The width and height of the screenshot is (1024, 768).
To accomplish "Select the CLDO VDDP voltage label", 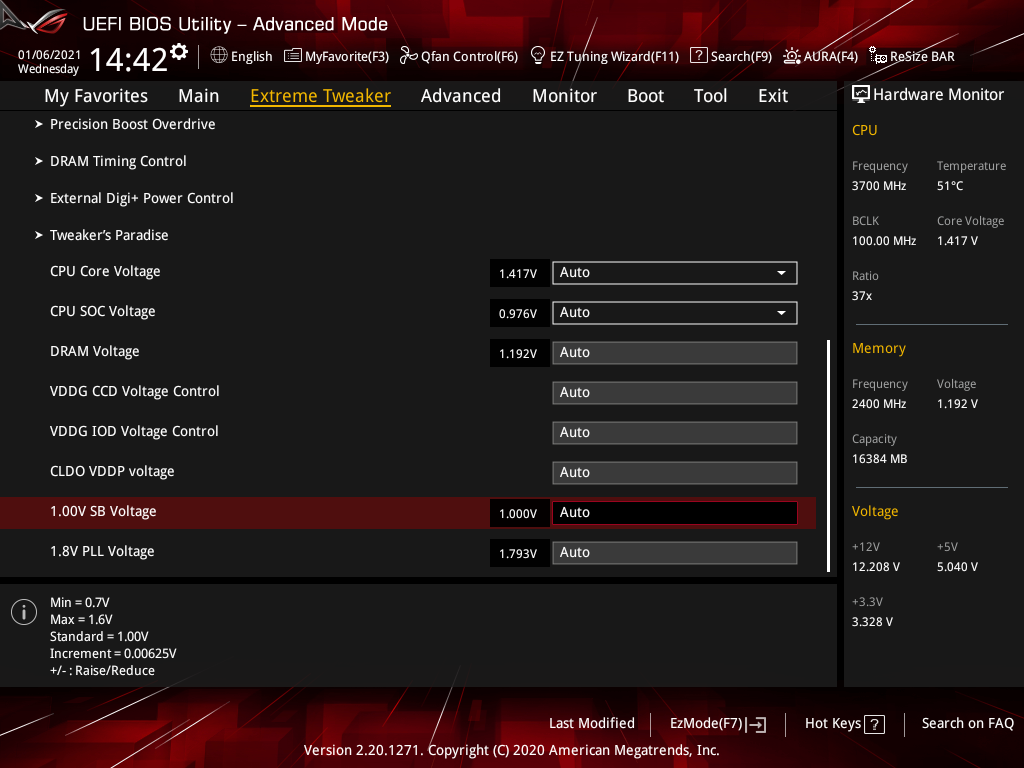I will point(112,472).
